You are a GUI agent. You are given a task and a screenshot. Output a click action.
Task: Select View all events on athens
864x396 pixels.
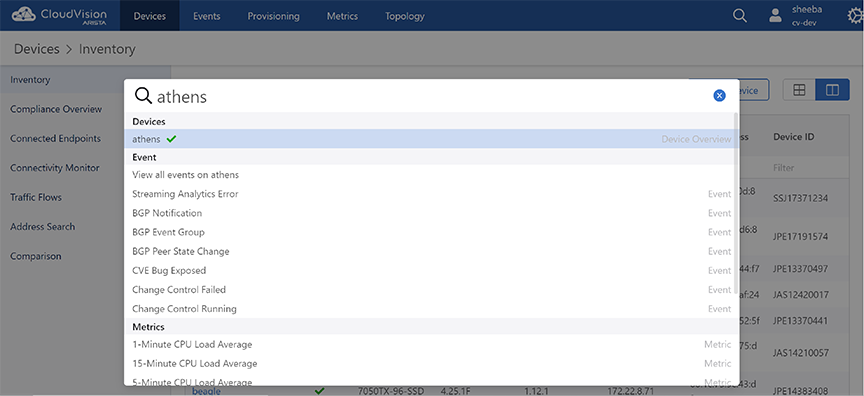(431, 175)
